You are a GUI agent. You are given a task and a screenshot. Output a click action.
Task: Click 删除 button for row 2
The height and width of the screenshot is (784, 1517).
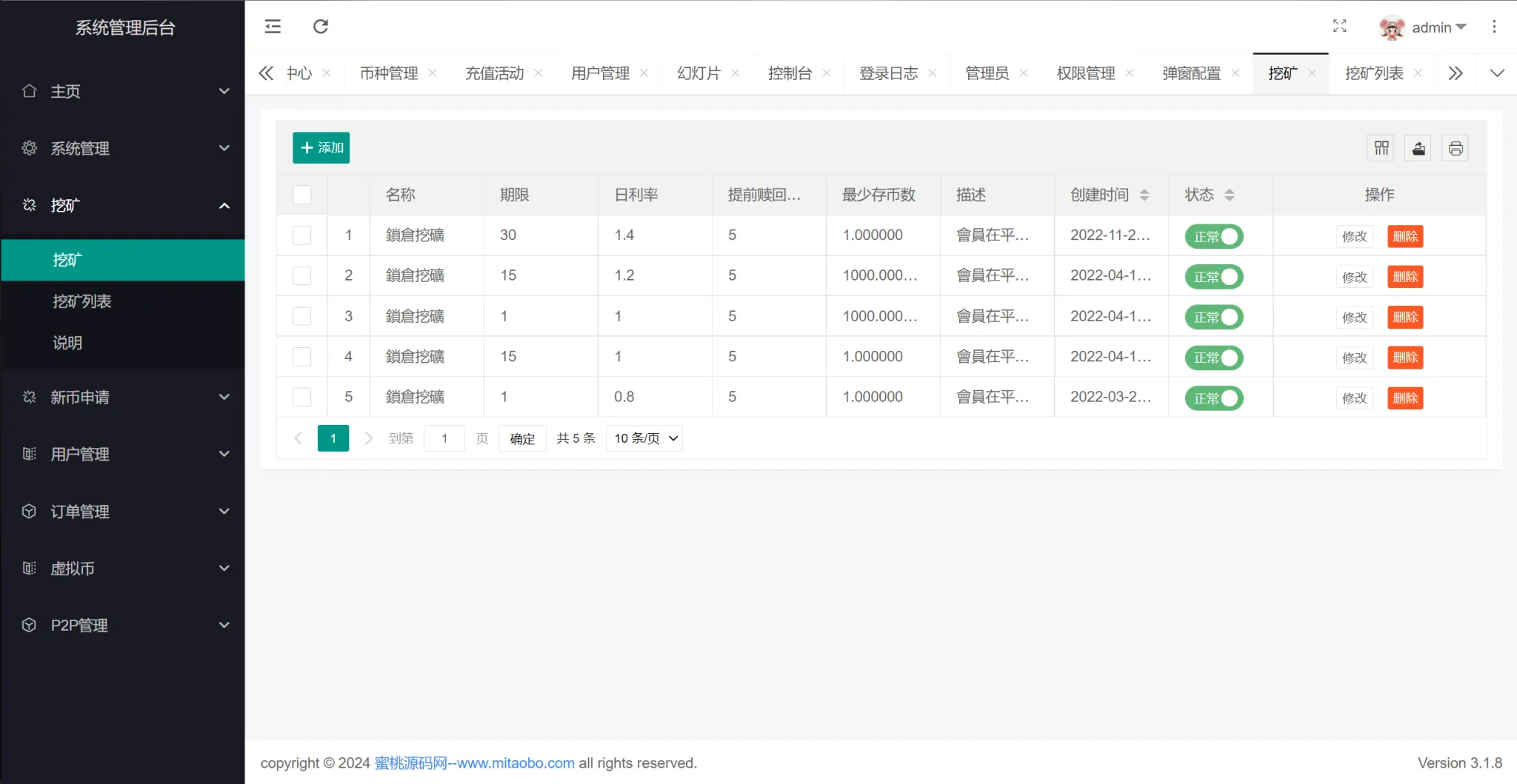[x=1404, y=277]
